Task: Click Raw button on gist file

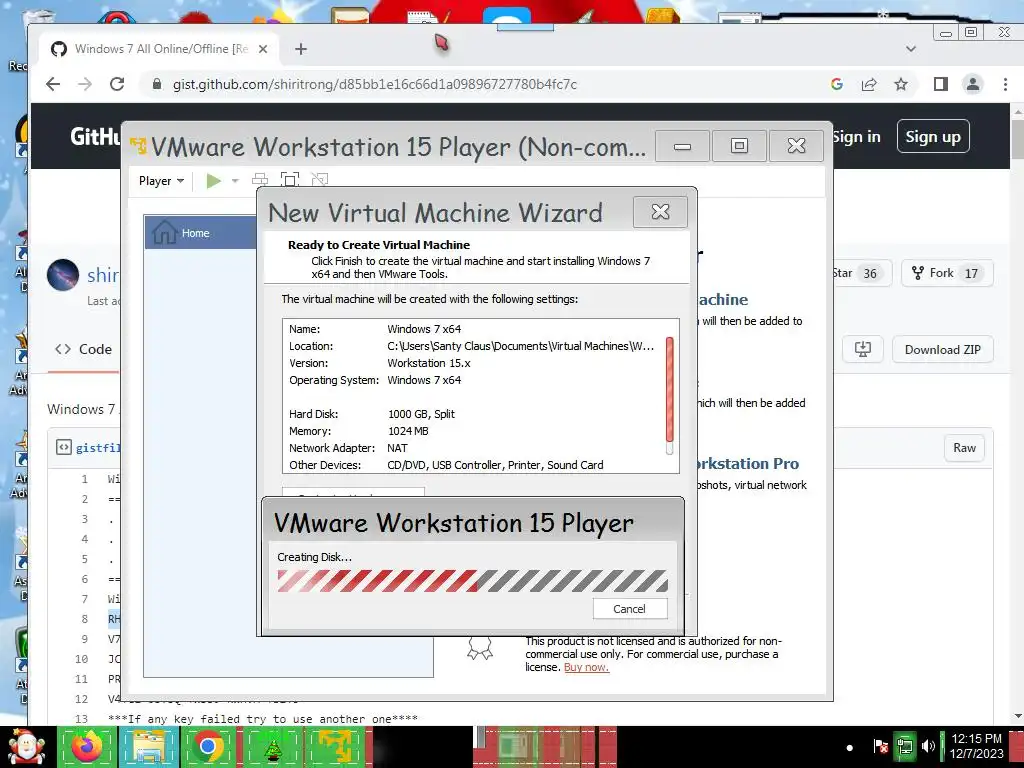Action: click(x=964, y=448)
